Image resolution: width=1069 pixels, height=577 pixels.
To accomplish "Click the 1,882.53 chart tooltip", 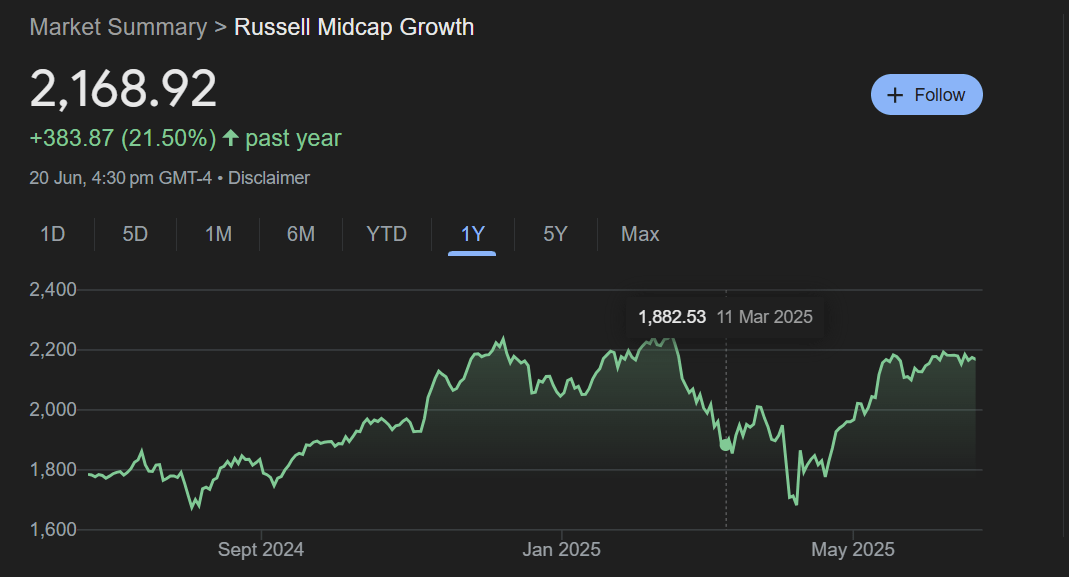I will tap(725, 317).
